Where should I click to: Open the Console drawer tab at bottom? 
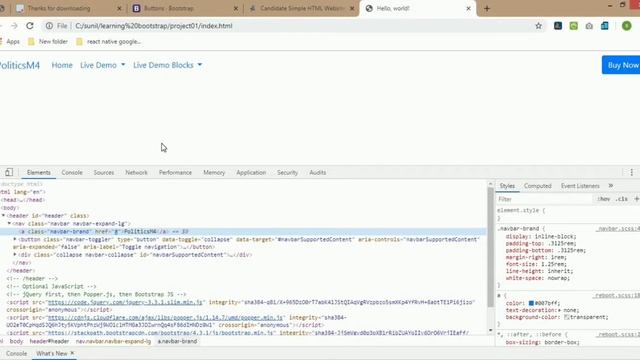click(x=16, y=353)
